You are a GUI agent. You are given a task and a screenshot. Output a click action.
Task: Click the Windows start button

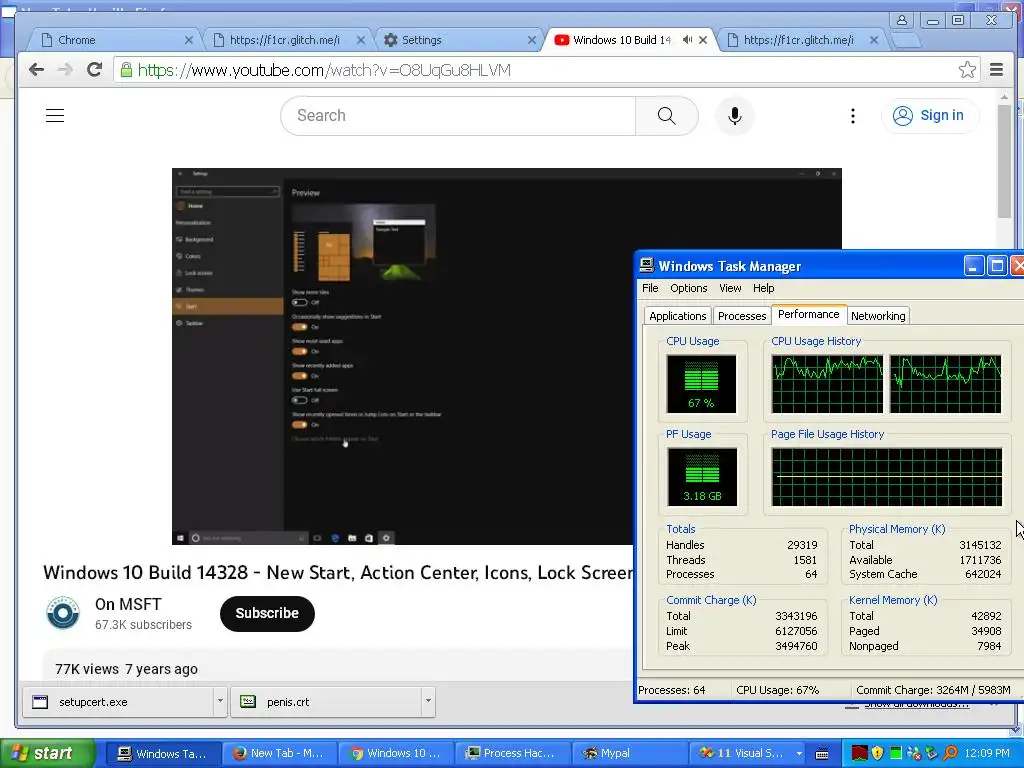coord(48,753)
